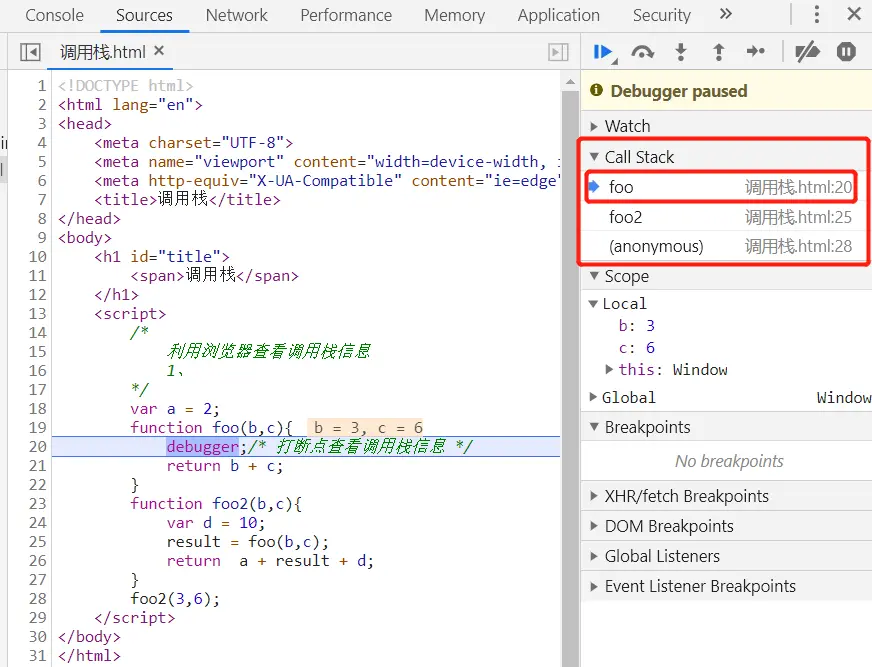Collapse the Call Stack section
This screenshot has width=872, height=667.
click(639, 157)
